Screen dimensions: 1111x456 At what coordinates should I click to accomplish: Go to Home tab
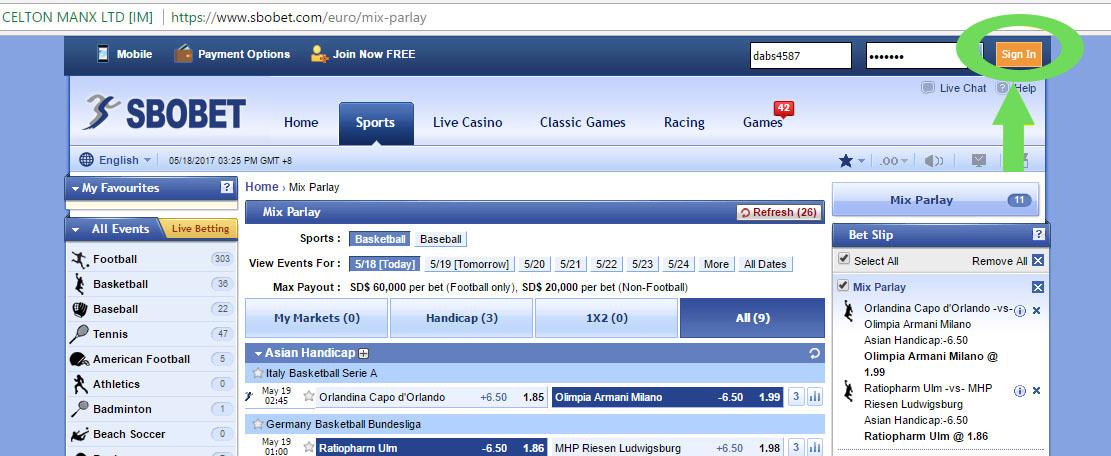301,122
